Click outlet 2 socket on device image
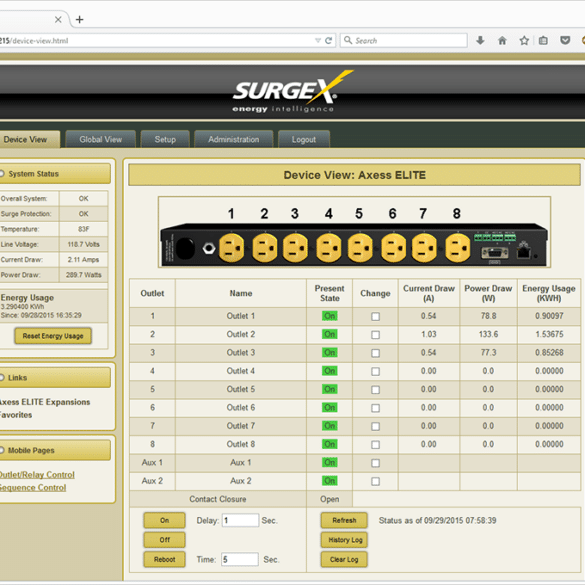The image size is (585, 585). pyautogui.click(x=265, y=248)
